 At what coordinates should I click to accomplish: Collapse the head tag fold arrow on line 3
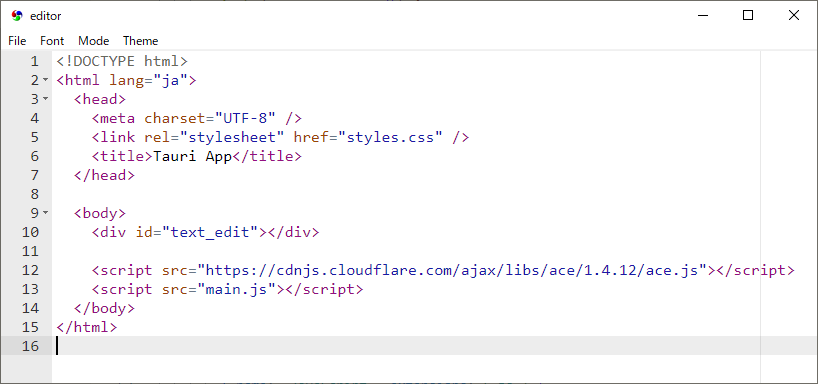click(x=45, y=99)
